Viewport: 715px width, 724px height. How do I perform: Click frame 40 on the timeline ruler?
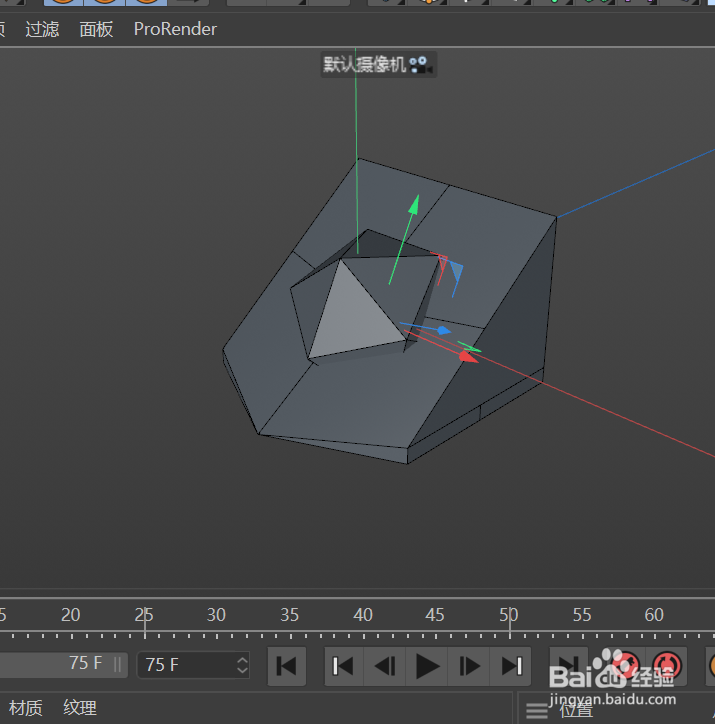point(362,615)
